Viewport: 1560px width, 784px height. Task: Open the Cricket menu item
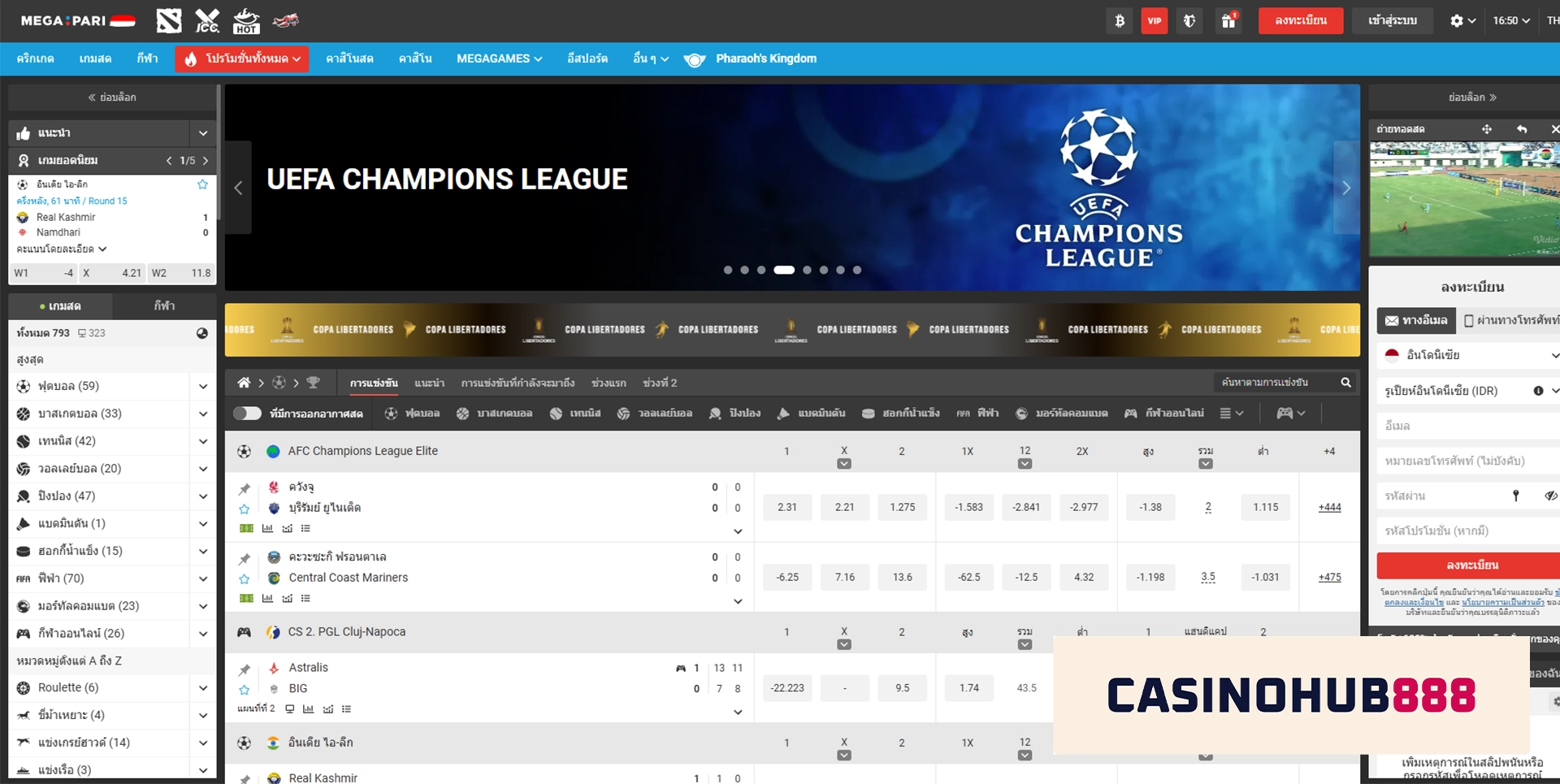click(x=35, y=58)
